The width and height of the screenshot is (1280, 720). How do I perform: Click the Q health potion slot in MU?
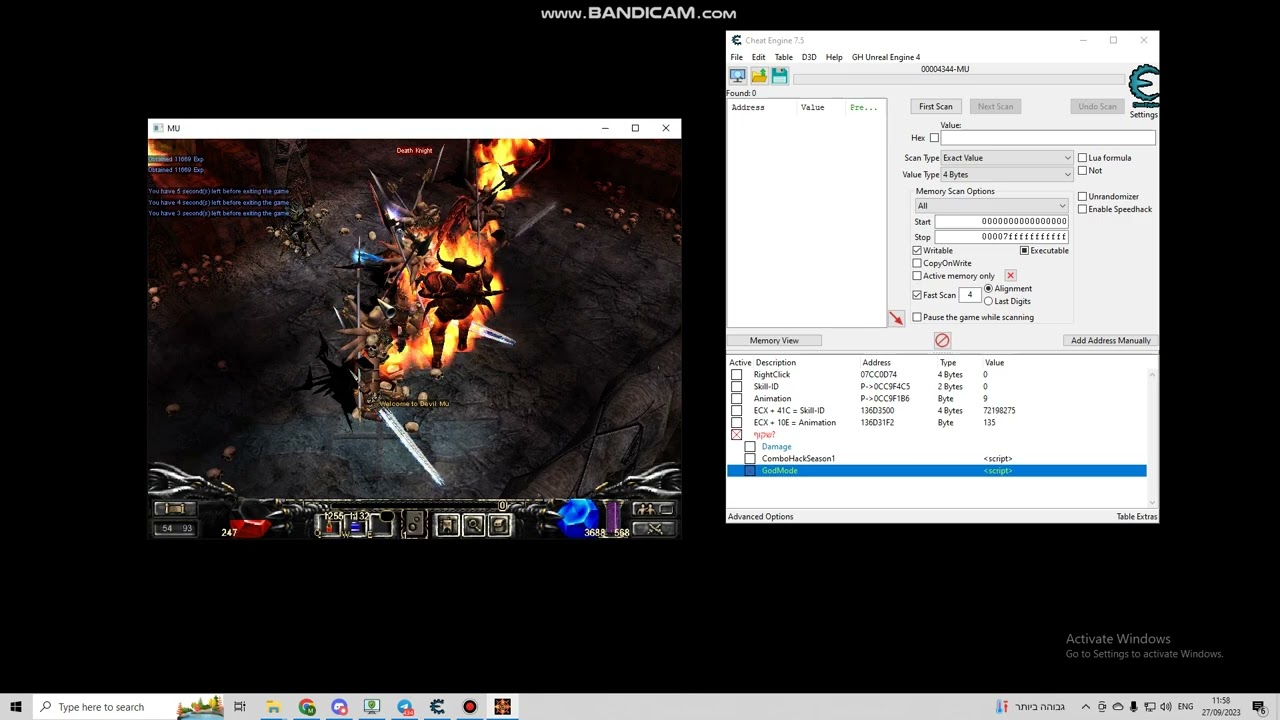tap(328, 524)
